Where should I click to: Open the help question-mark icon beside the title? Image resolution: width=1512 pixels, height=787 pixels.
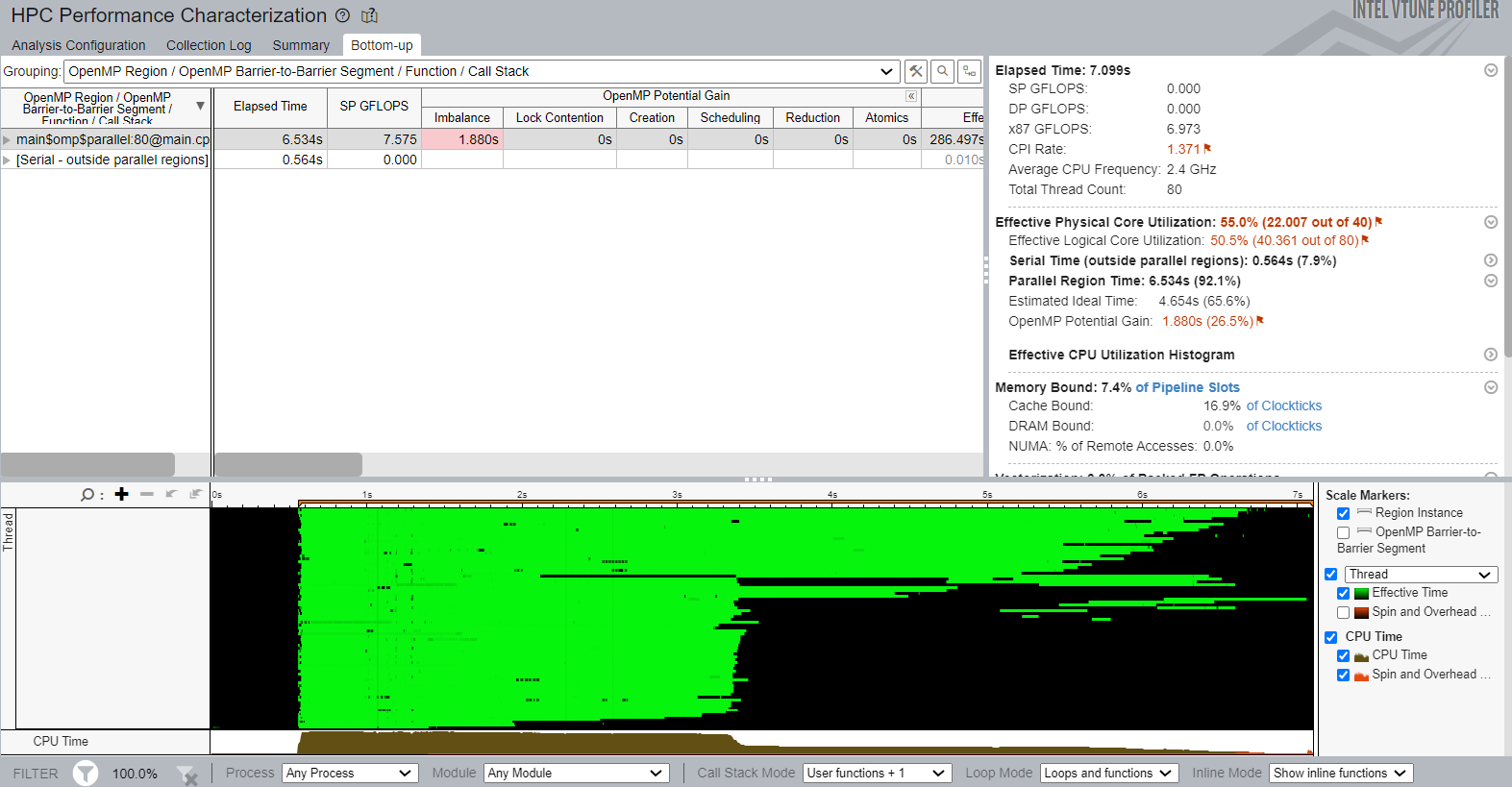point(342,15)
